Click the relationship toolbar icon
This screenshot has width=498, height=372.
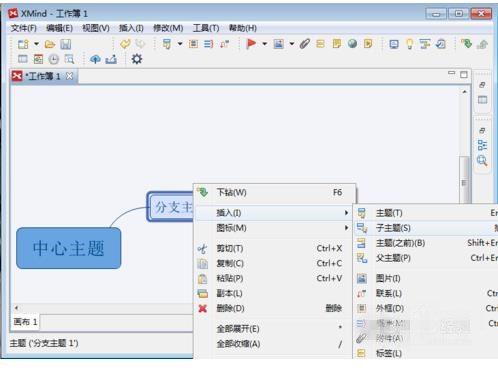pos(224,44)
